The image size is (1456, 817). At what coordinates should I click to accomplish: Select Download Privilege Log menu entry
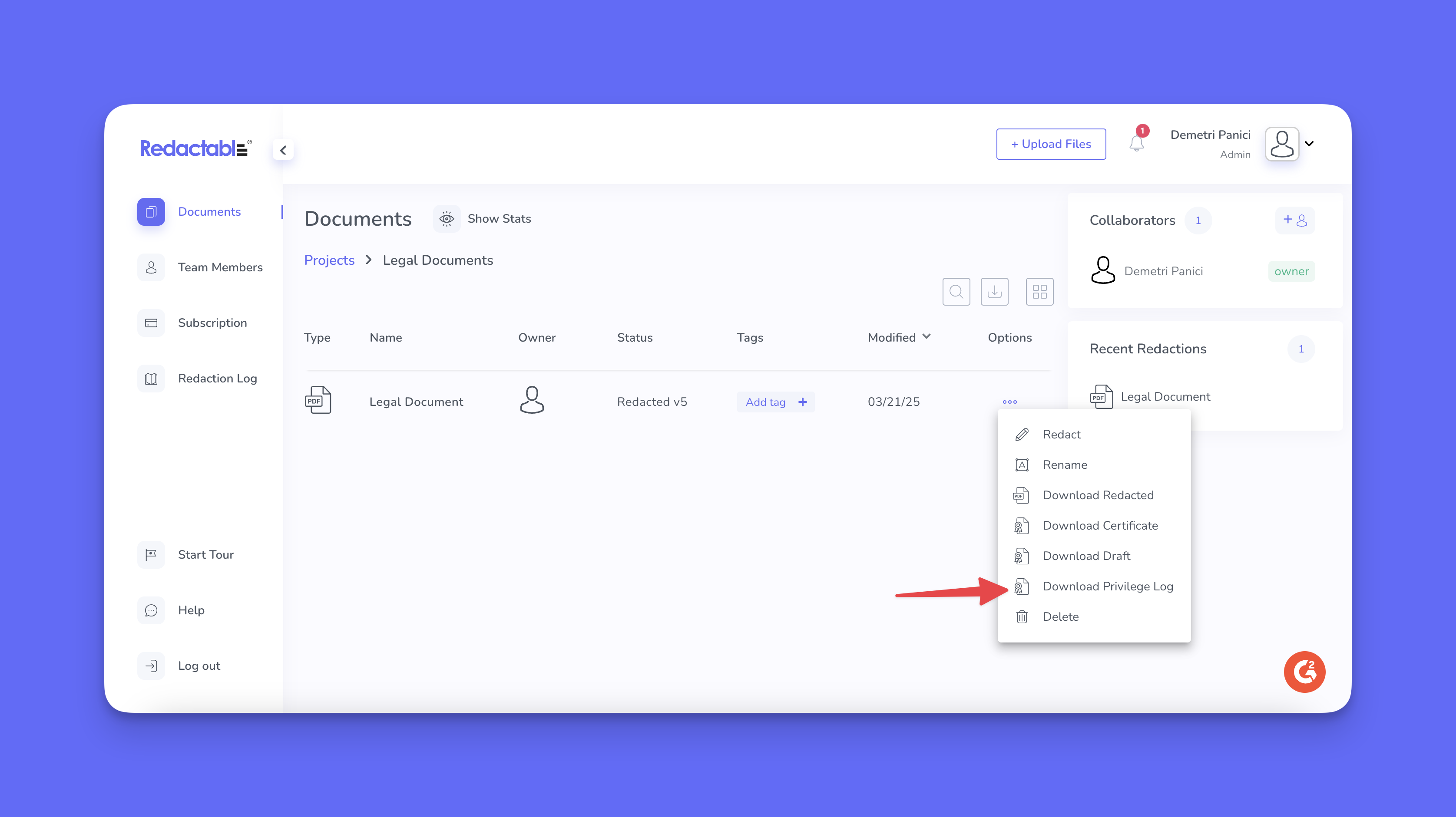(1107, 586)
